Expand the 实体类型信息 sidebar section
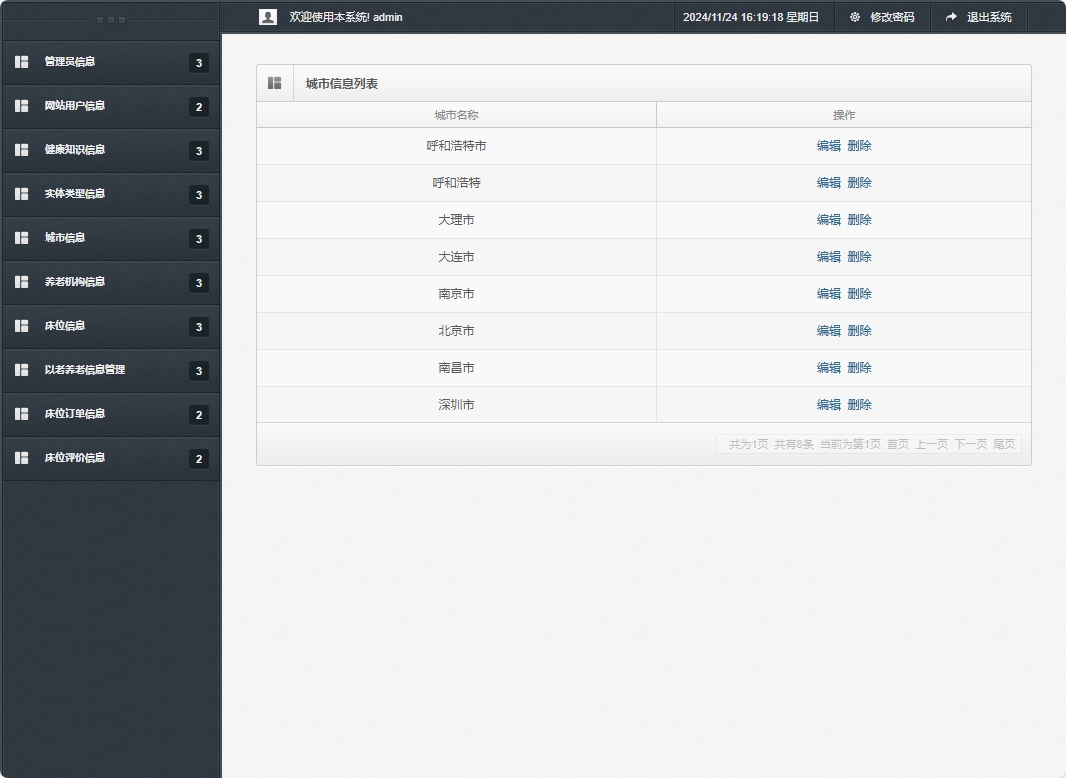This screenshot has height=778, width=1066. pos(75,194)
